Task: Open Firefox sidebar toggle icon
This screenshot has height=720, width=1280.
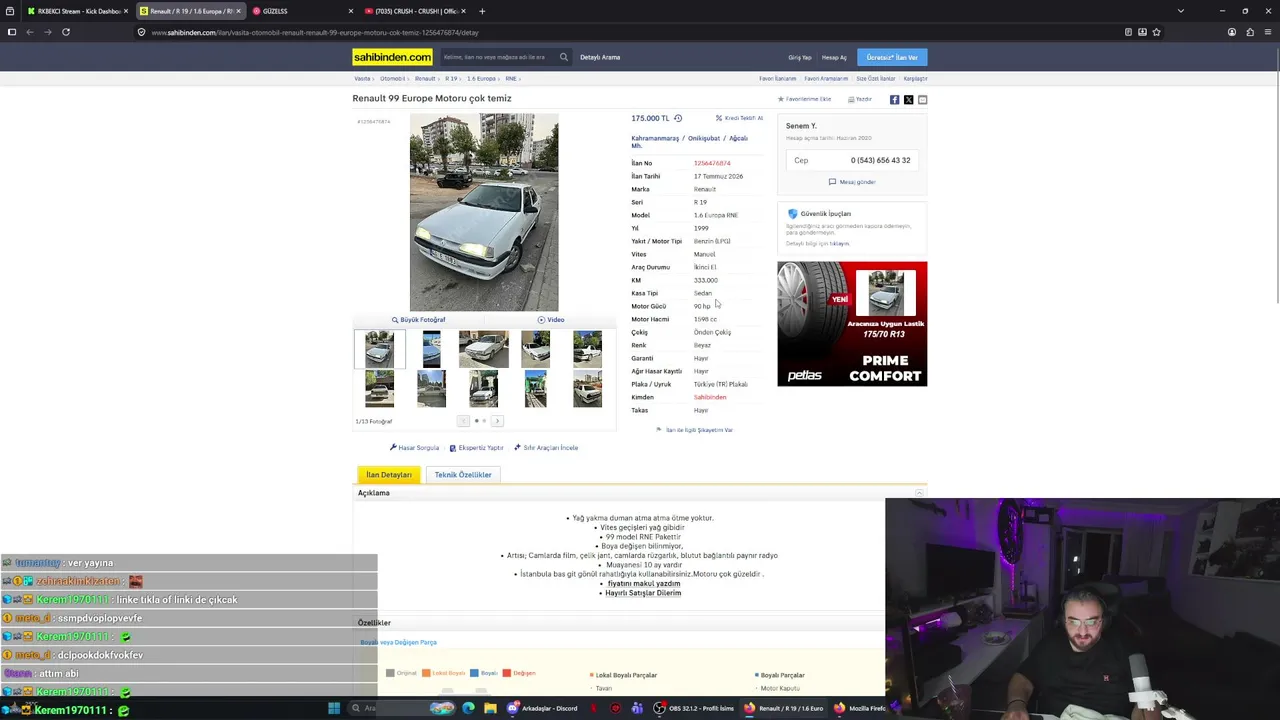Action: point(12,32)
